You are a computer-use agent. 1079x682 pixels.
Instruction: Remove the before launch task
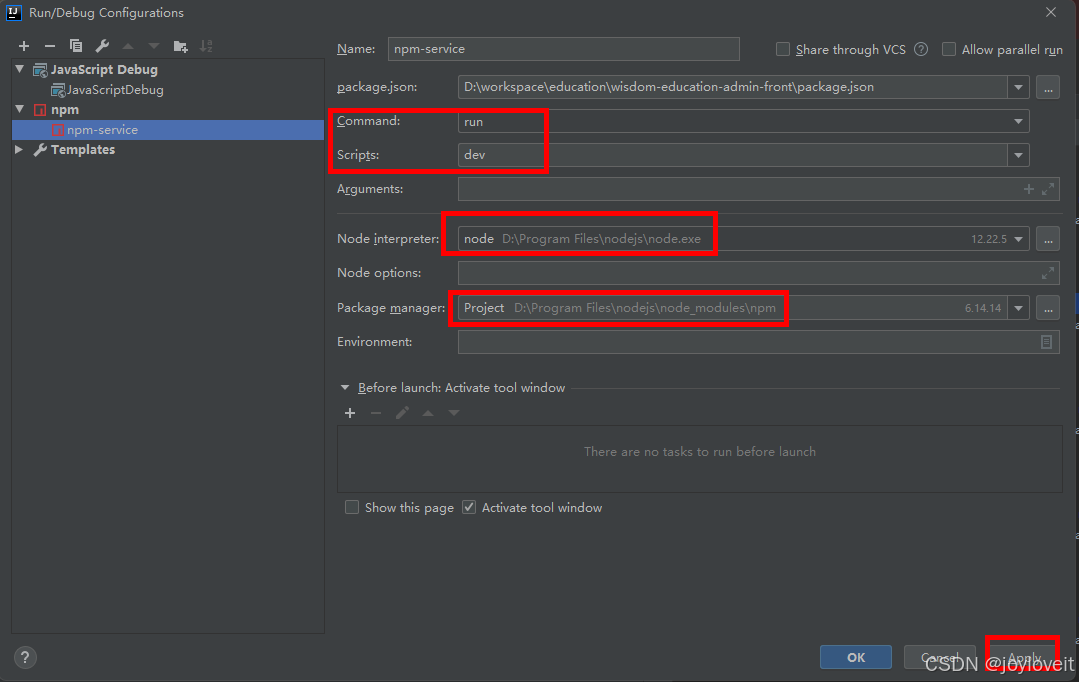(376, 413)
